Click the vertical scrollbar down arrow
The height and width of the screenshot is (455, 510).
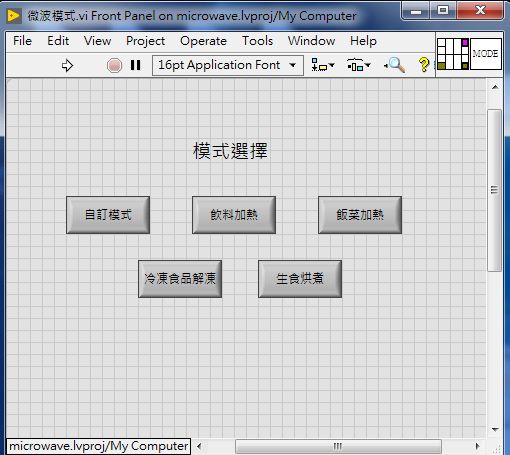pyautogui.click(x=495, y=430)
